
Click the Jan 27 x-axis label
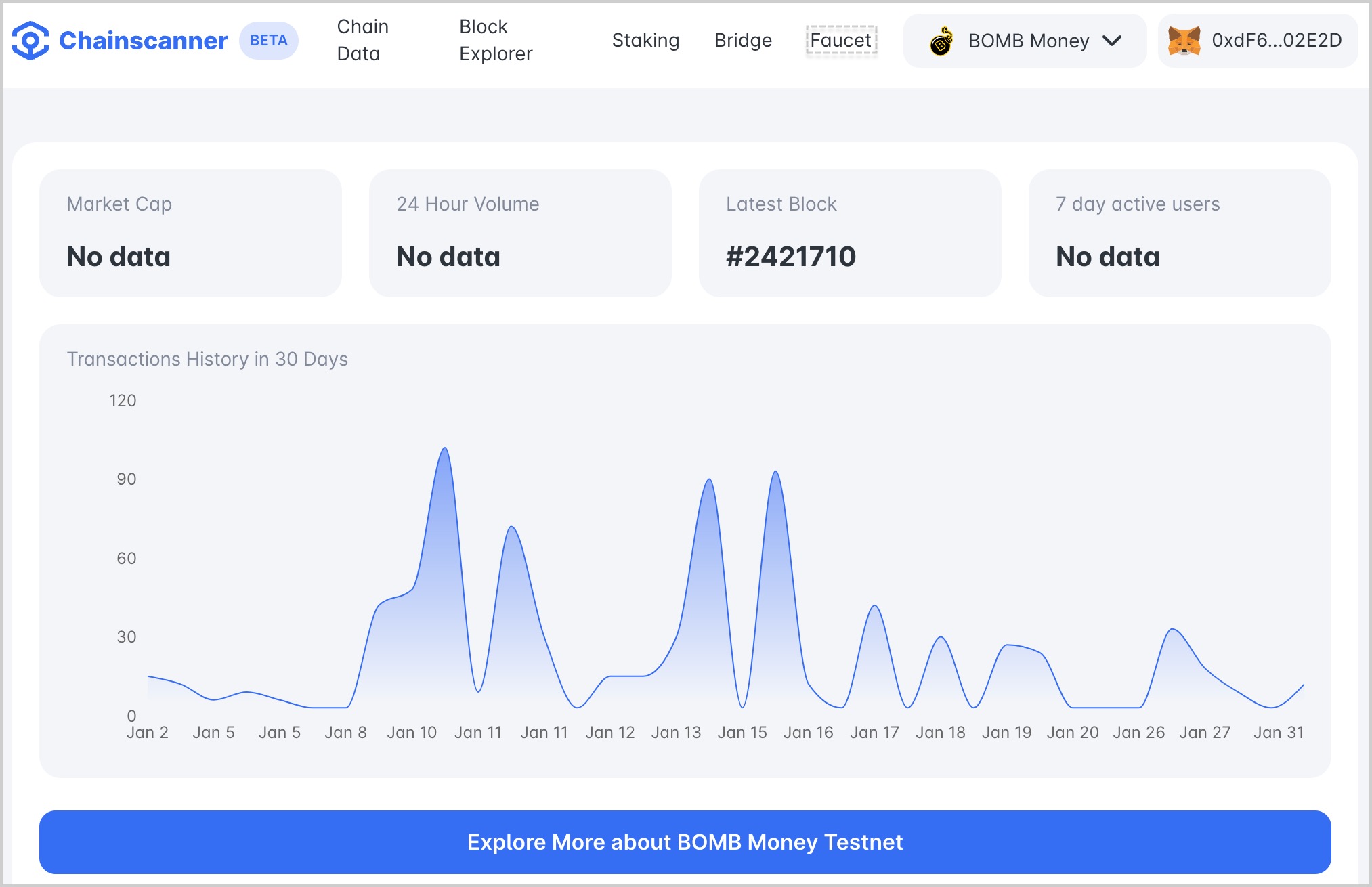[x=1205, y=733]
